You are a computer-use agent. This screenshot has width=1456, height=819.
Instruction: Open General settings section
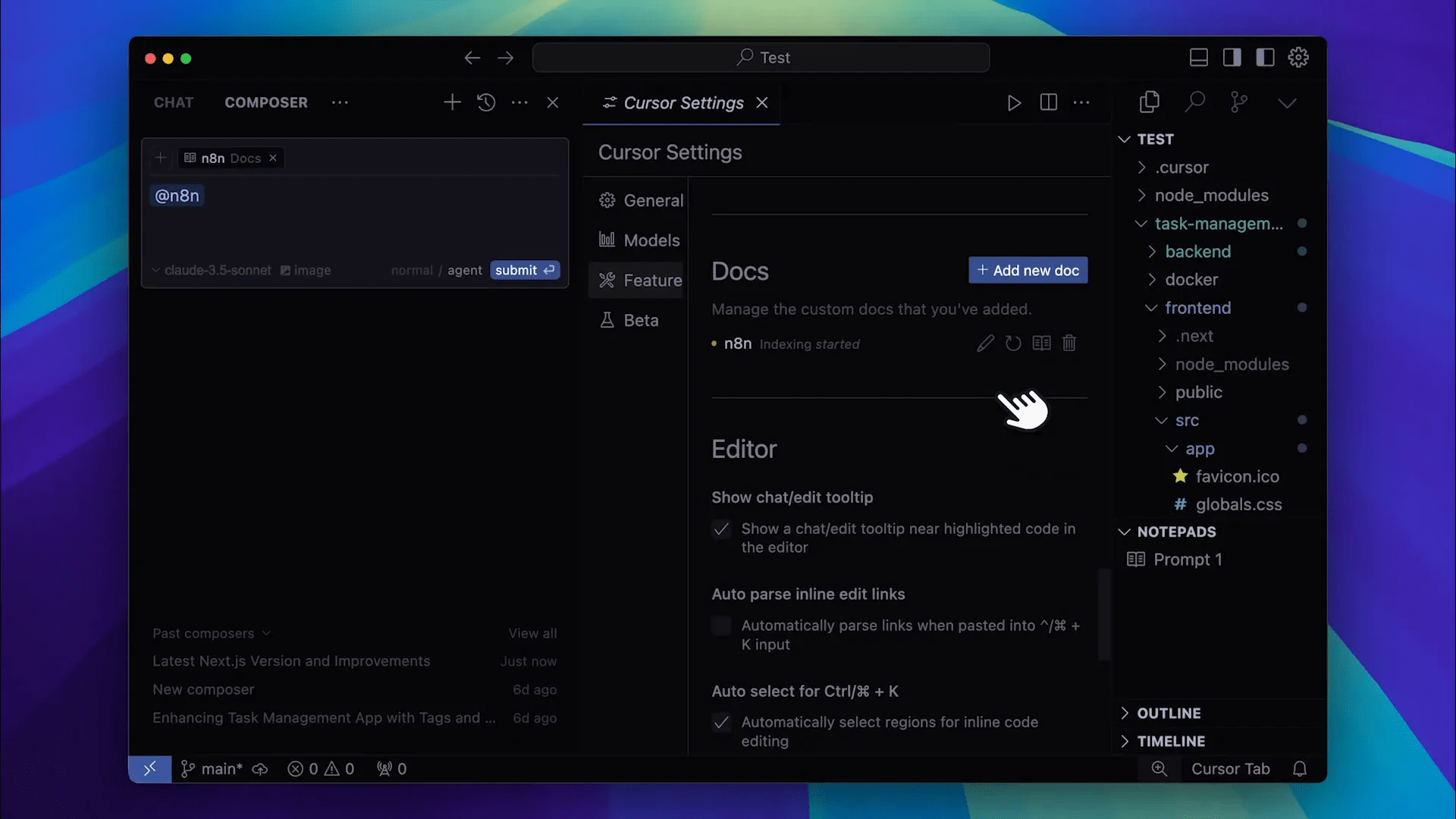tap(639, 200)
